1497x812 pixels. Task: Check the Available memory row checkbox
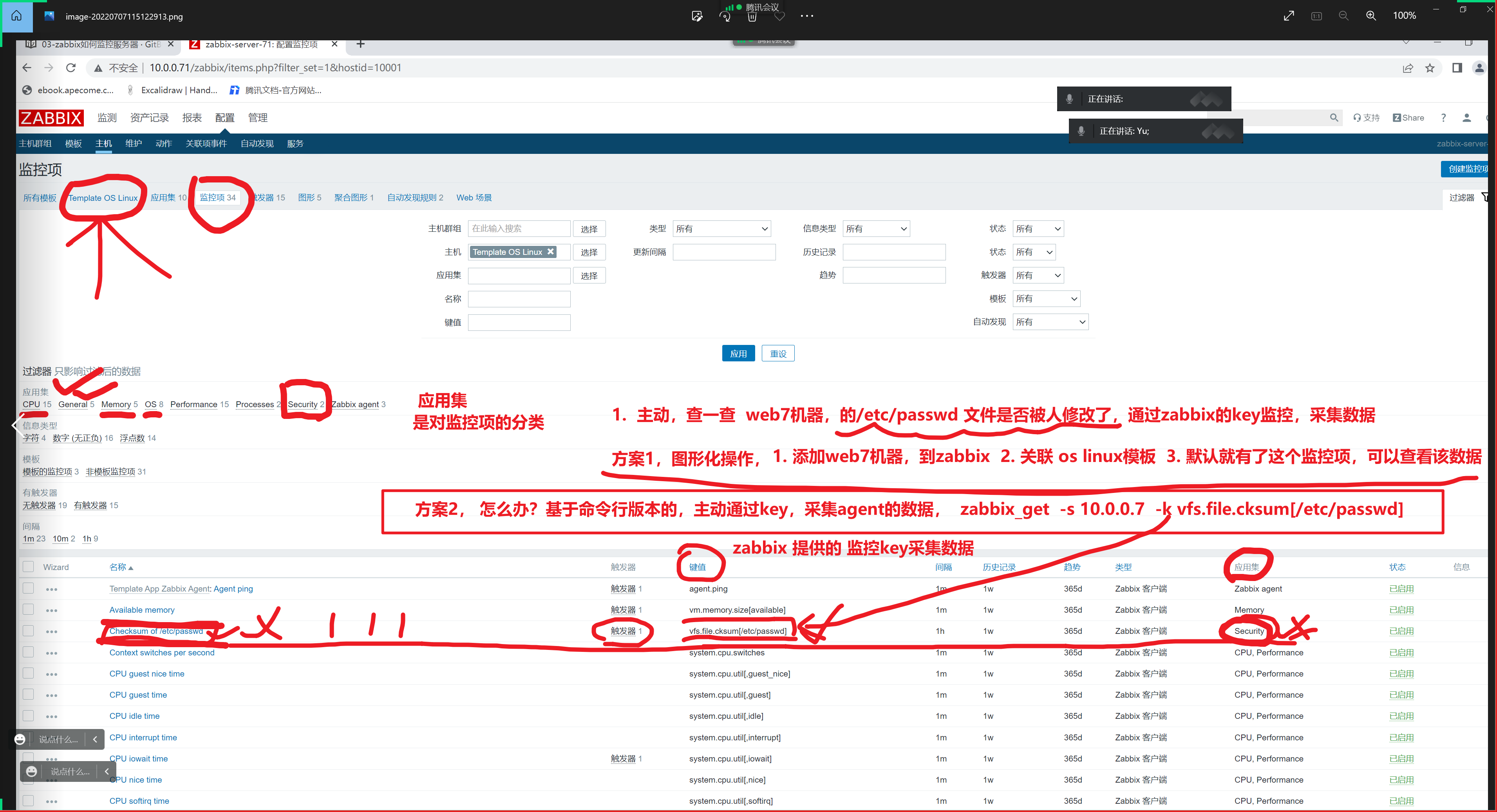(28, 609)
